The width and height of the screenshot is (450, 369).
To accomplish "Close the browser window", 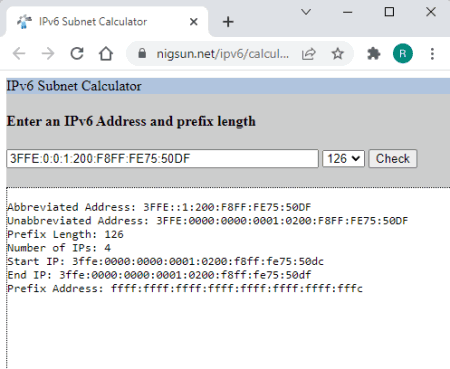I will click(431, 12).
